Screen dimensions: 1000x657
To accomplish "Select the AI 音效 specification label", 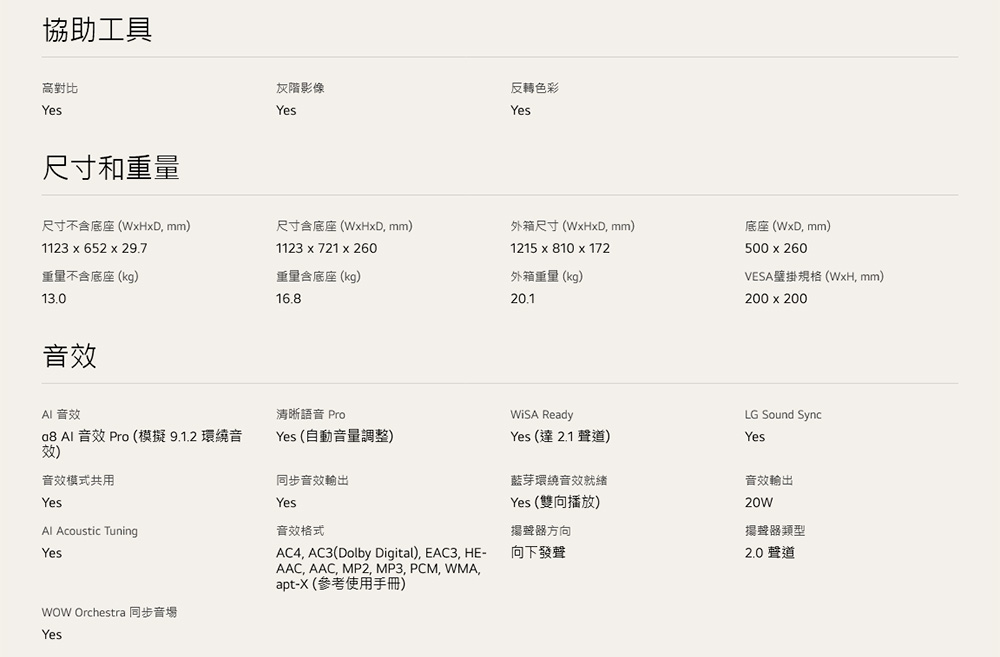I will click(x=61, y=415).
